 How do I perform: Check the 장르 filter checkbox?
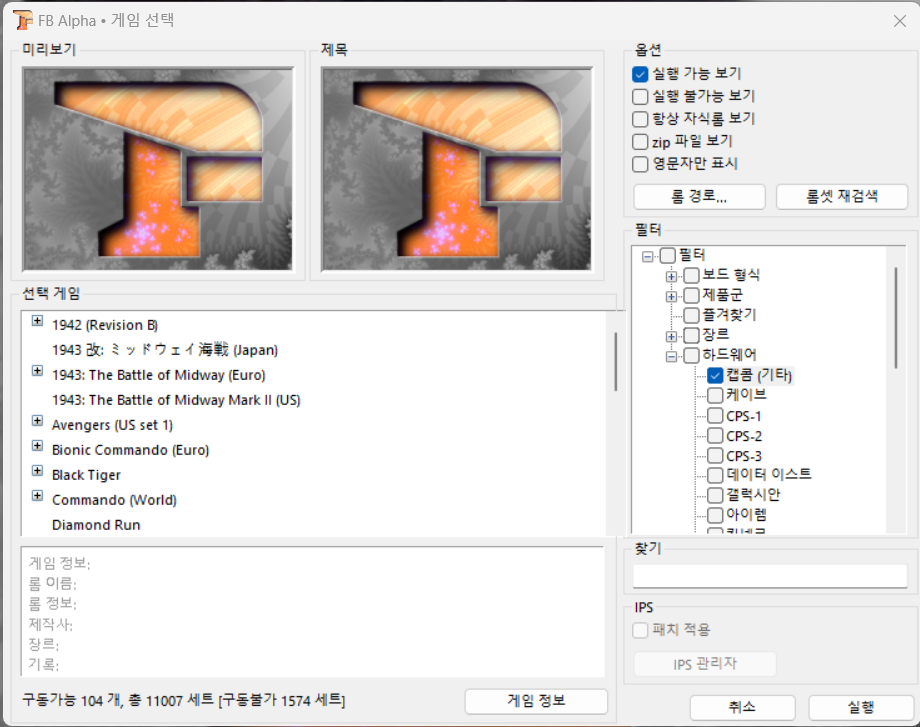click(x=692, y=335)
